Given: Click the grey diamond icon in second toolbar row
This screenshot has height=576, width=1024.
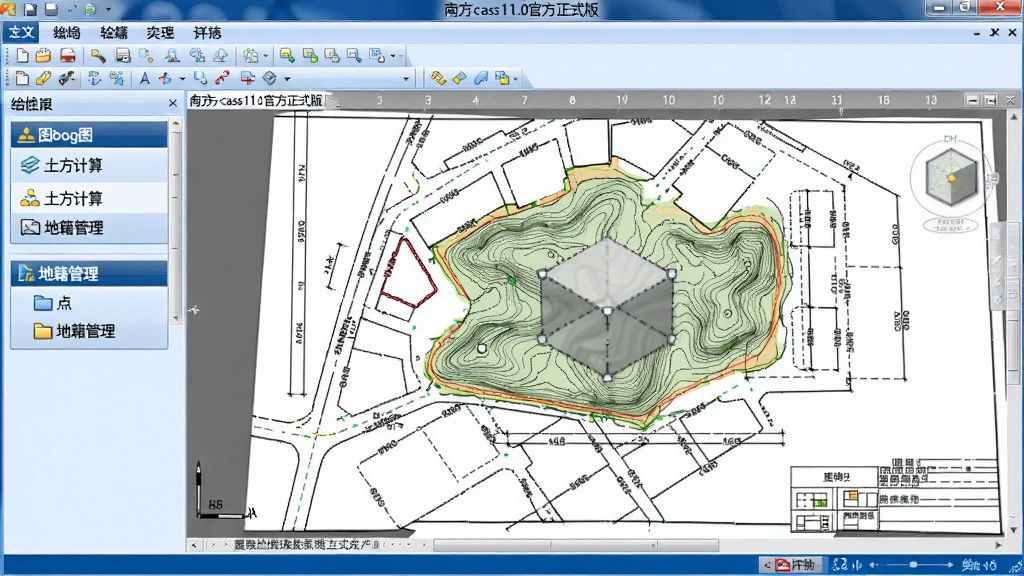Looking at the screenshot, I should coord(270,78).
